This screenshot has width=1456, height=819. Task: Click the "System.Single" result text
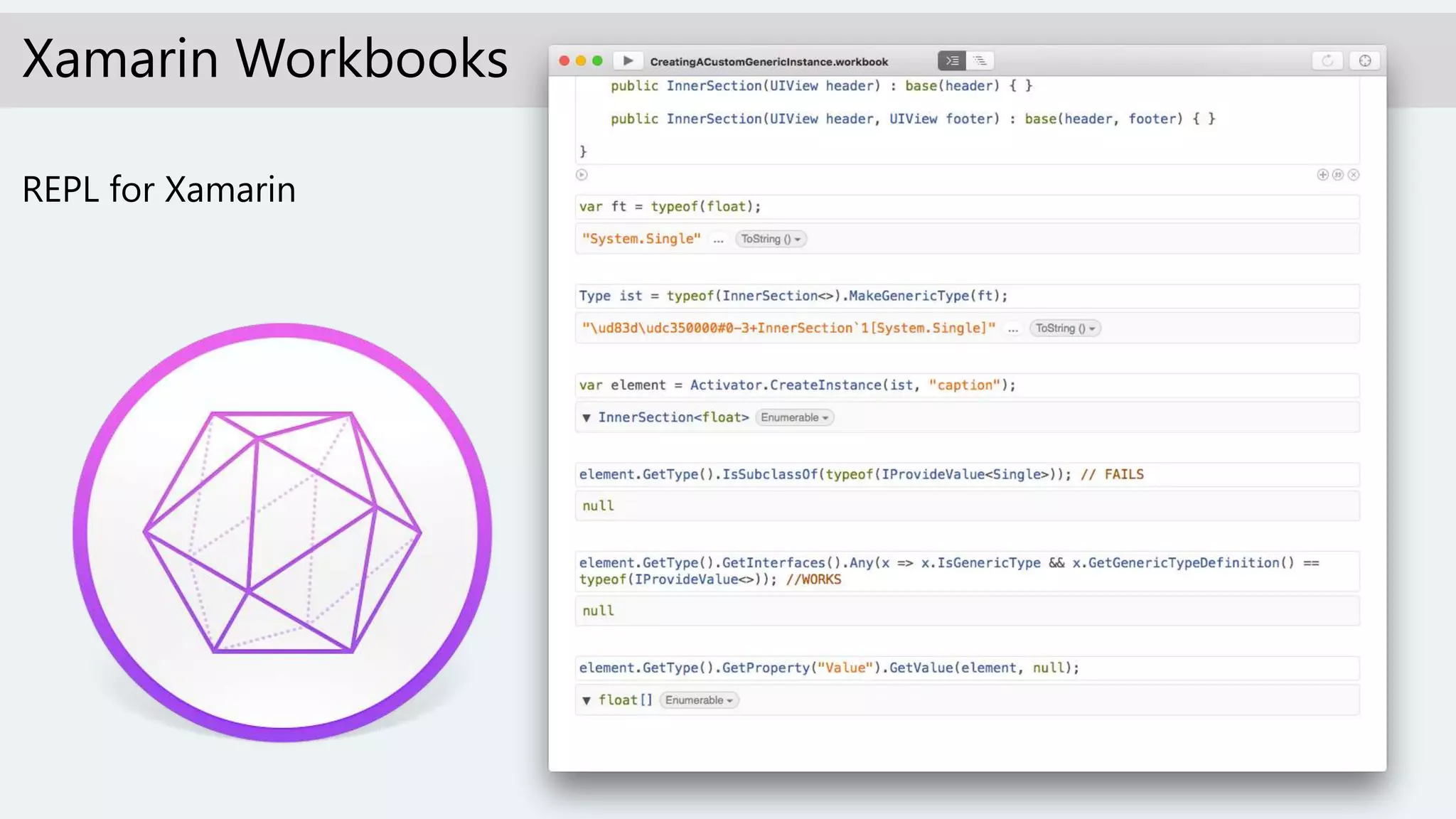point(641,239)
